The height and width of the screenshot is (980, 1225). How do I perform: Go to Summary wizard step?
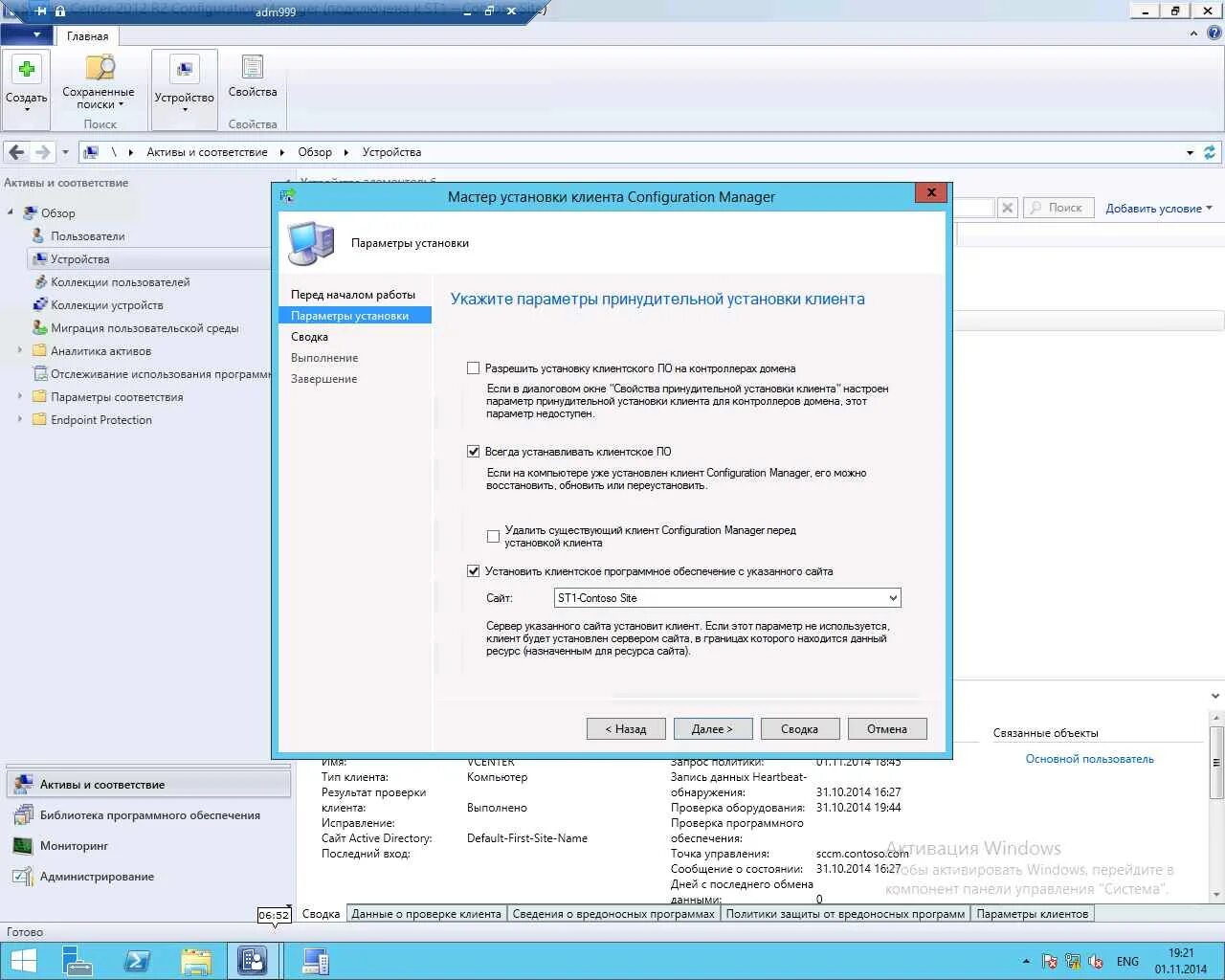tap(310, 337)
